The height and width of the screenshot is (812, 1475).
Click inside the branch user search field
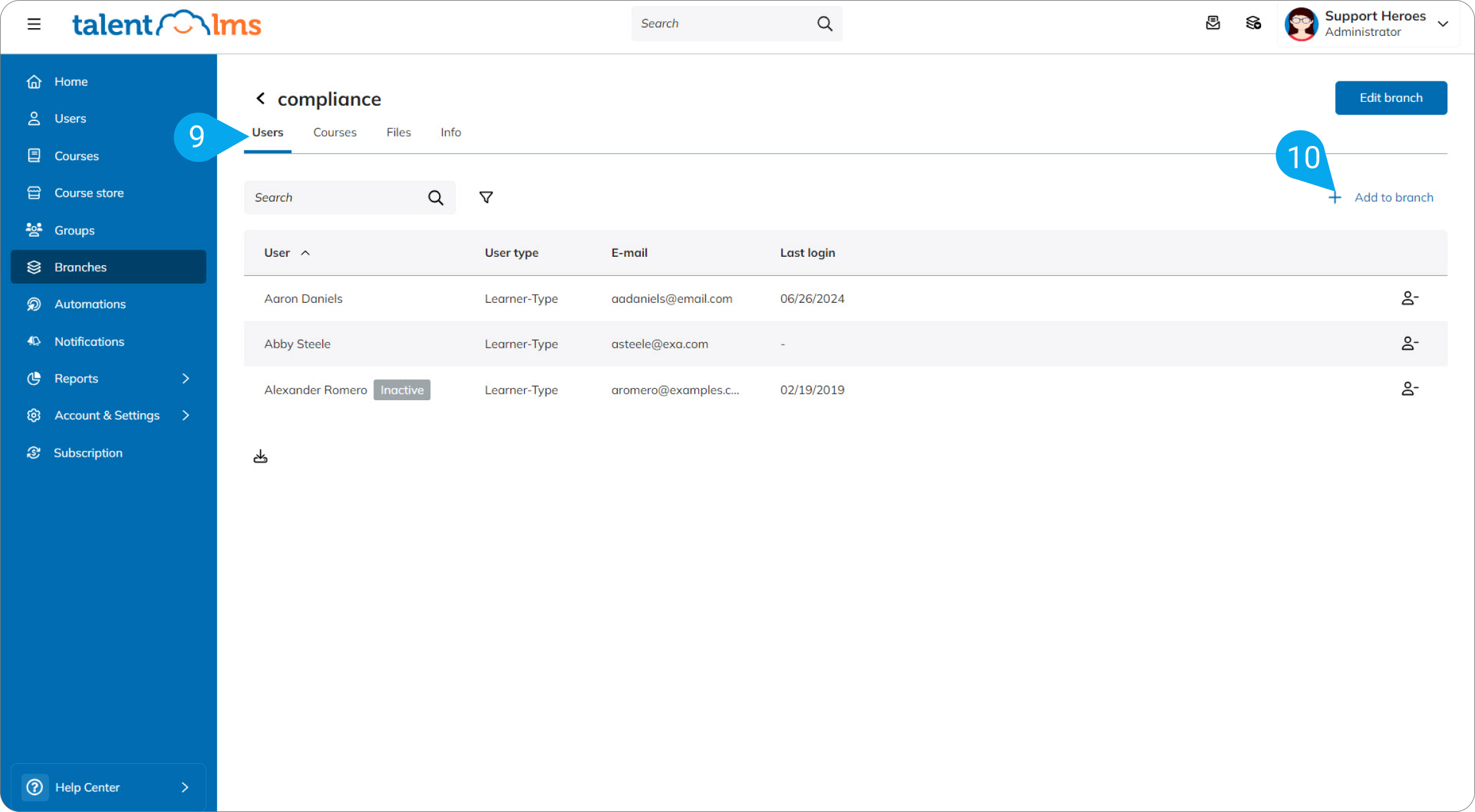[x=333, y=197]
